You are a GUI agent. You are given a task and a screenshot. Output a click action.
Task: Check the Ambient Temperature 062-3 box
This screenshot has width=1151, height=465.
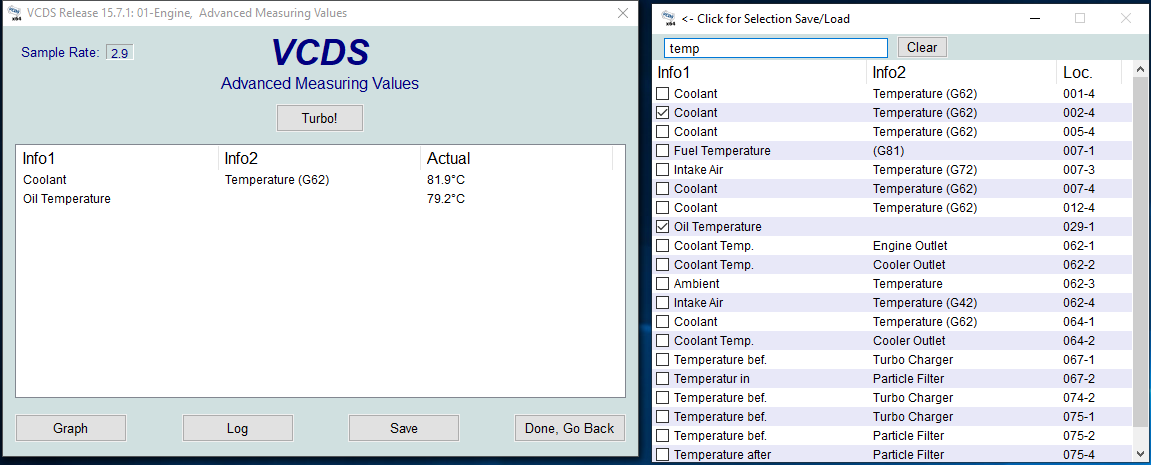663,284
